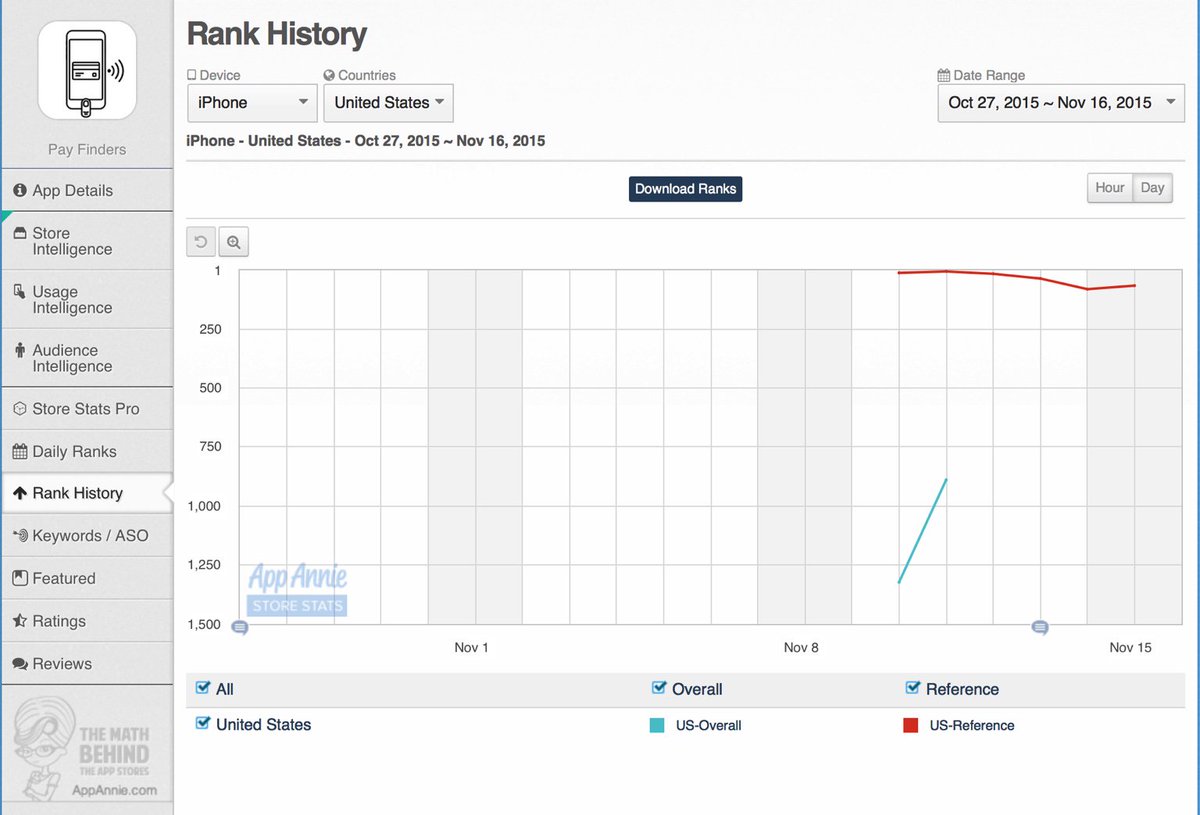Click the US-Overall teal color swatch
This screenshot has width=1200, height=815.
(657, 726)
